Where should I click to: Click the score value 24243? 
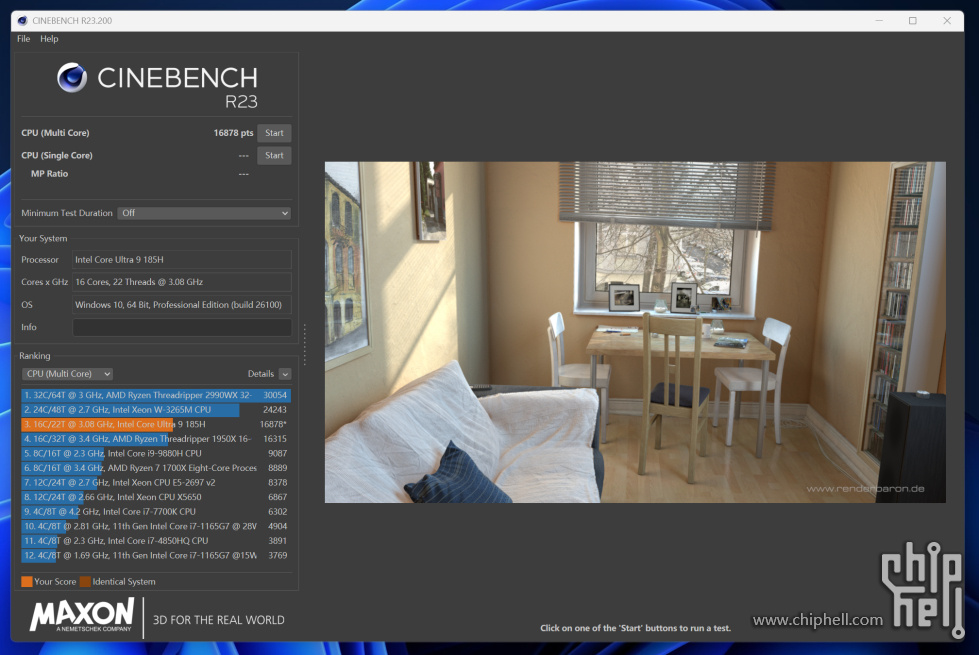coord(275,410)
